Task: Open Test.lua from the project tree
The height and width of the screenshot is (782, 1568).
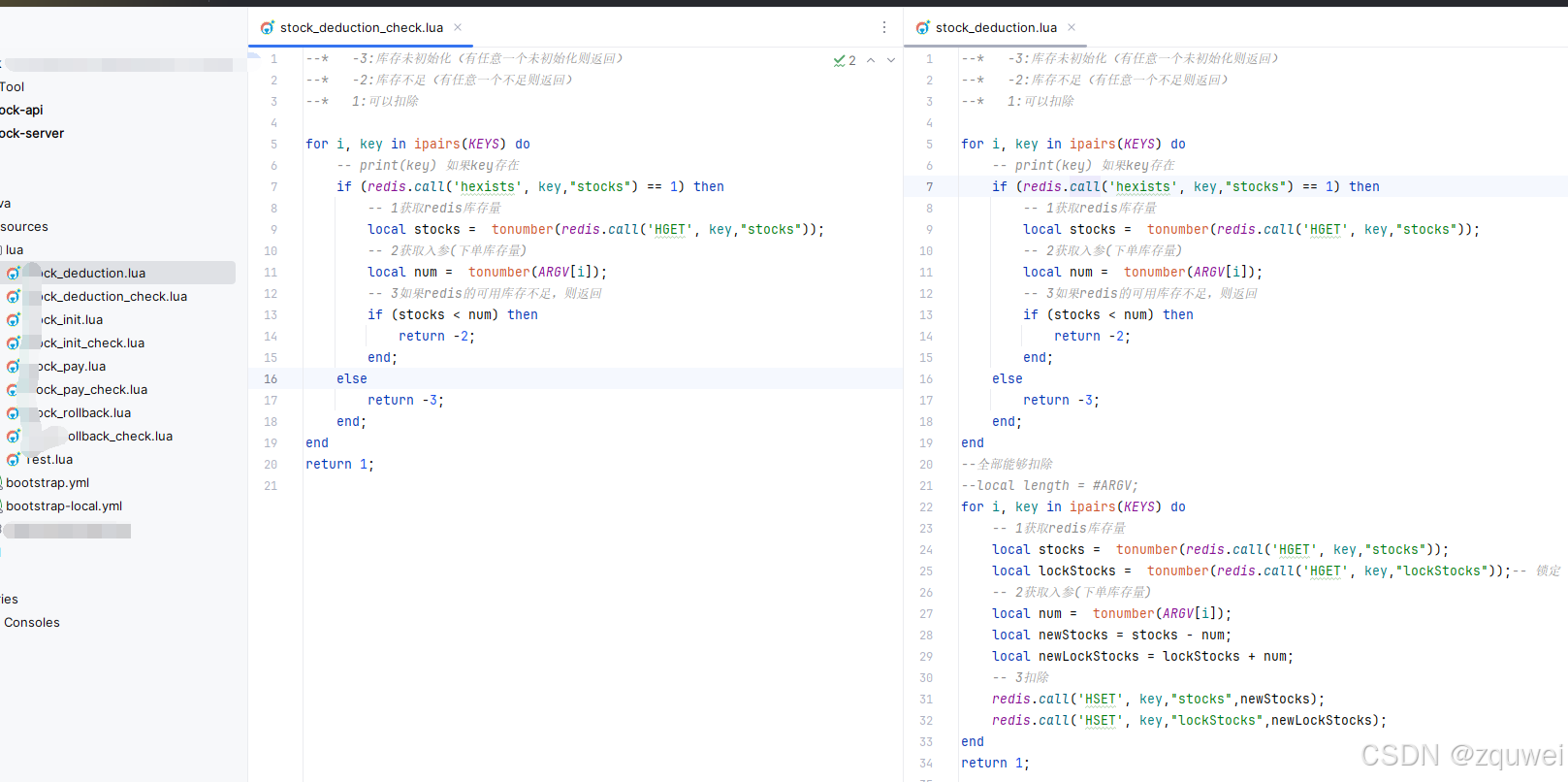Action: click(49, 460)
